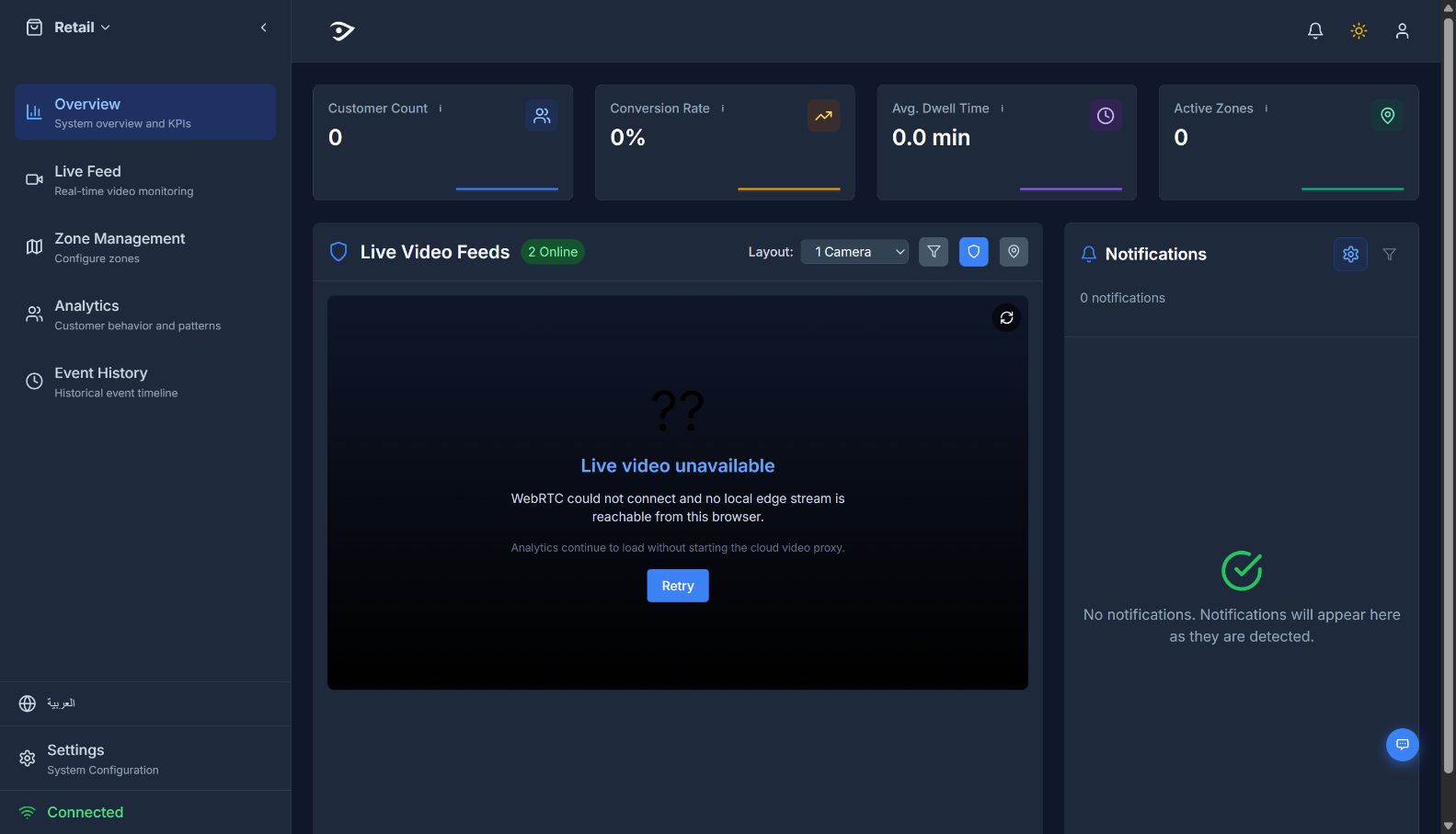Open Settings system configuration
This screenshot has width=1456, height=834.
(145, 759)
